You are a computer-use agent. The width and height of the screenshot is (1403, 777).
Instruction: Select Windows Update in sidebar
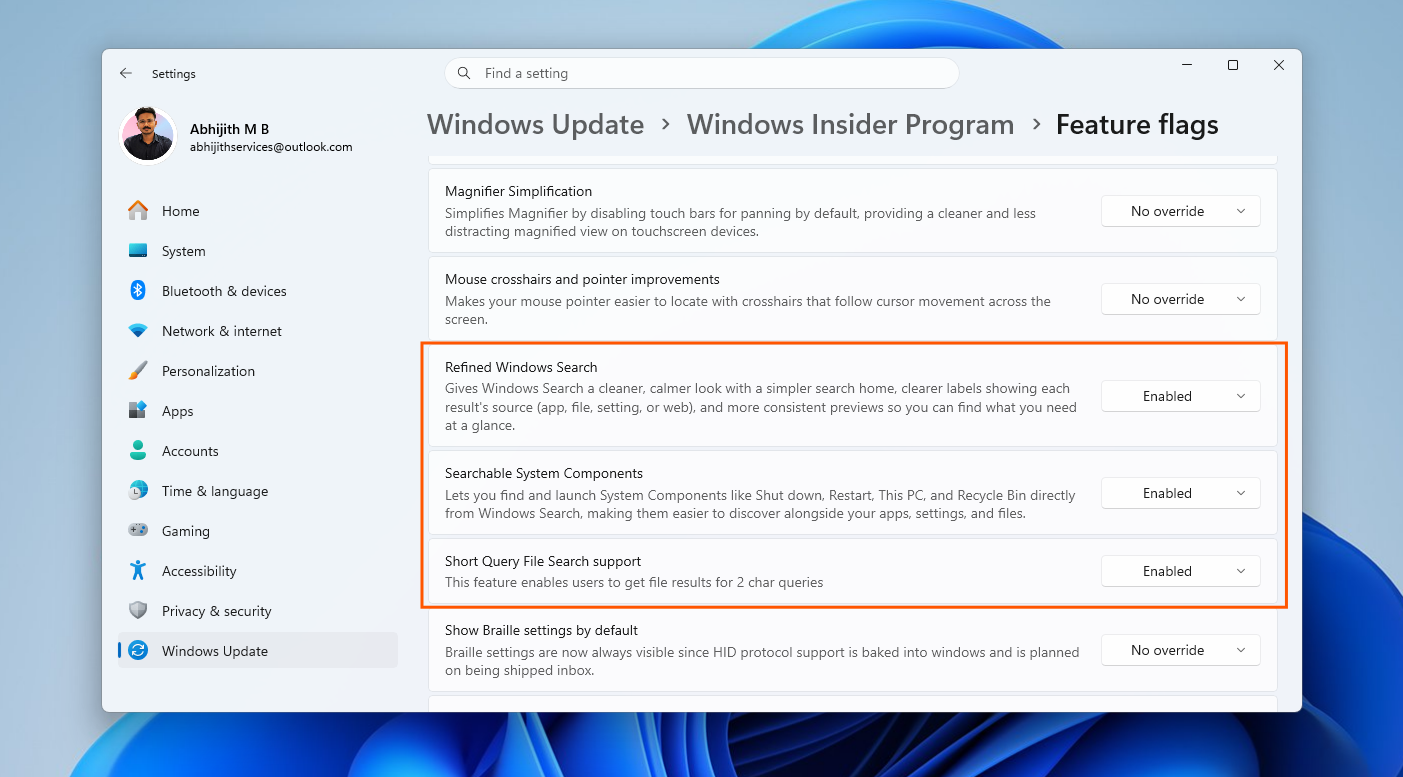tap(258, 651)
